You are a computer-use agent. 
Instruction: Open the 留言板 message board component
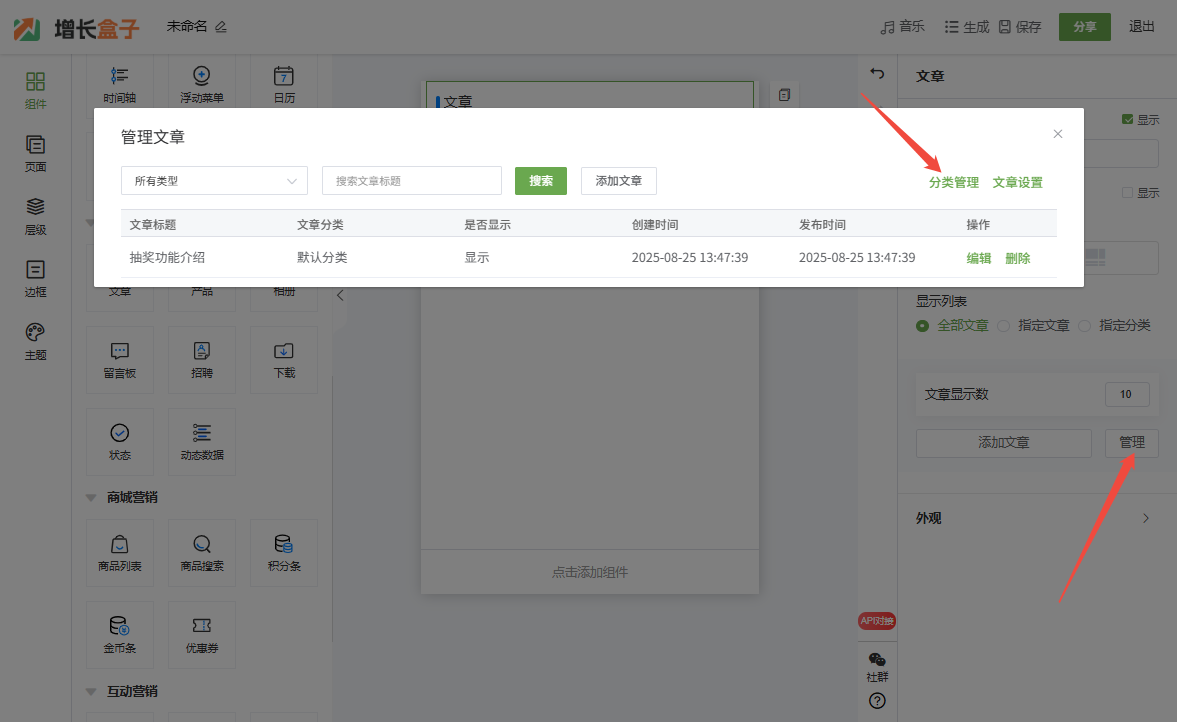[120, 359]
